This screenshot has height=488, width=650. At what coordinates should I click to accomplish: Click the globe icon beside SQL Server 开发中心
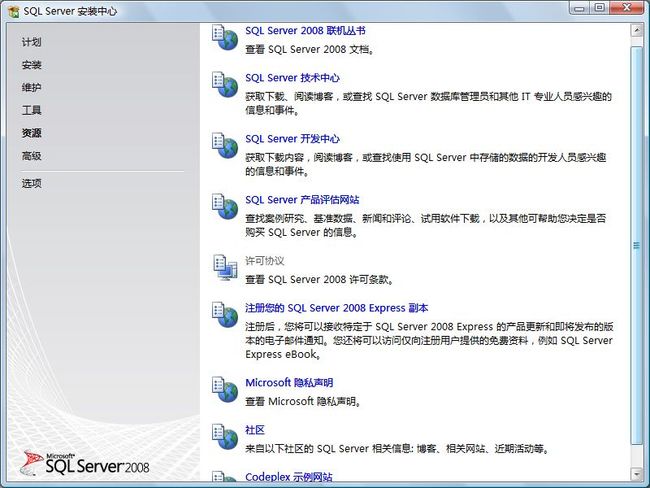point(225,146)
